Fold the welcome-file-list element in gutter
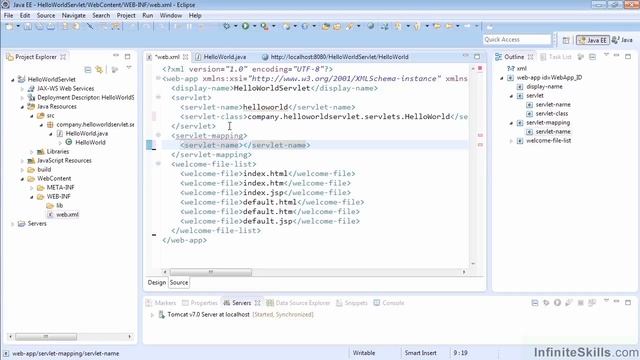 point(158,164)
